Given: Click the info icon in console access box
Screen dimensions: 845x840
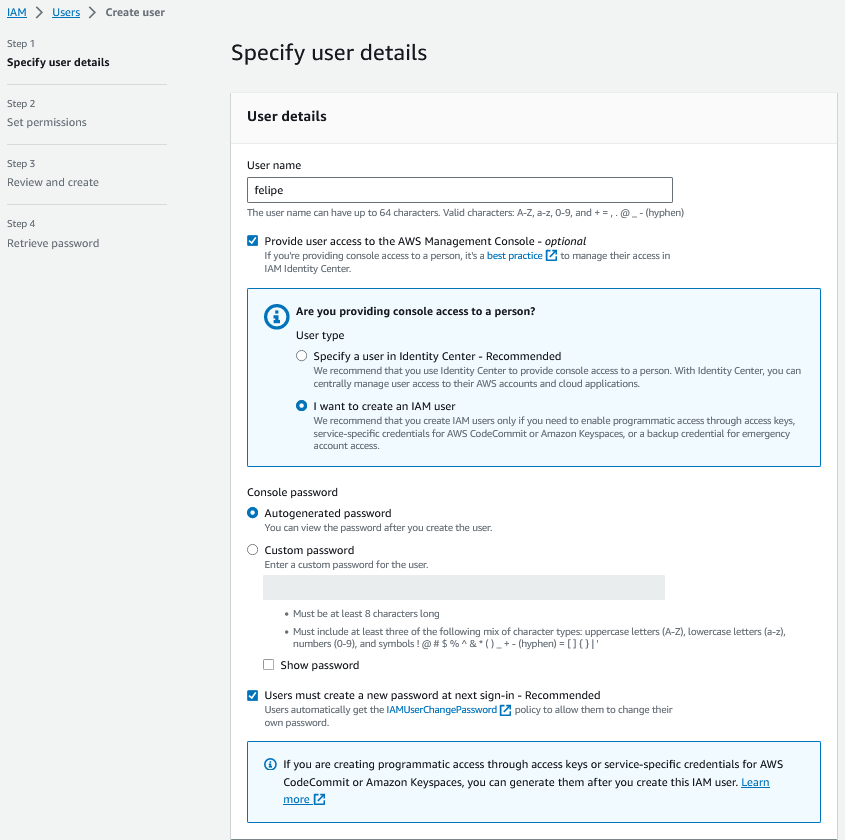Looking at the screenshot, I should (x=276, y=317).
